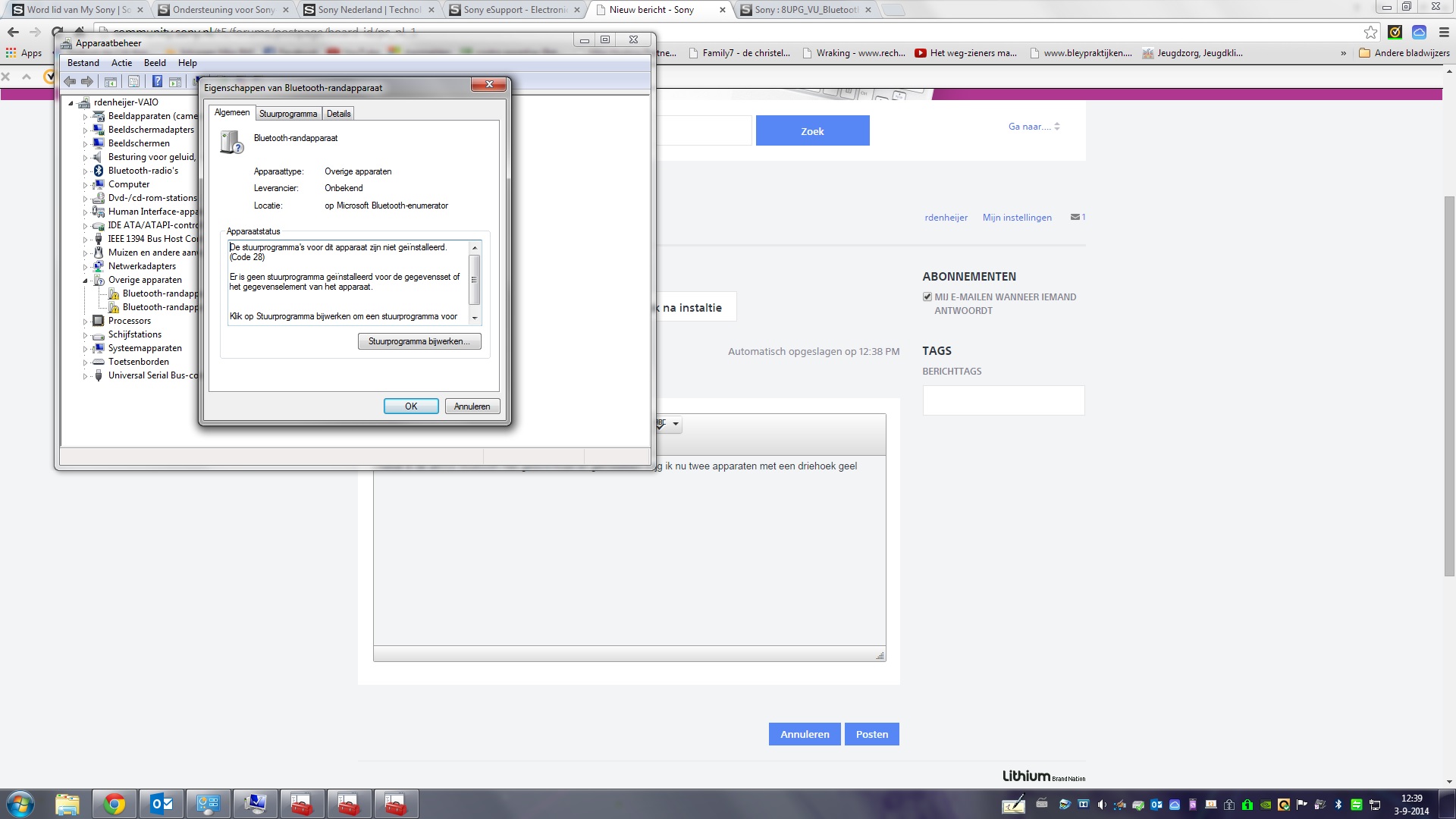
Task: Uncheck the e-mail subscription checkbox
Action: [x=927, y=297]
